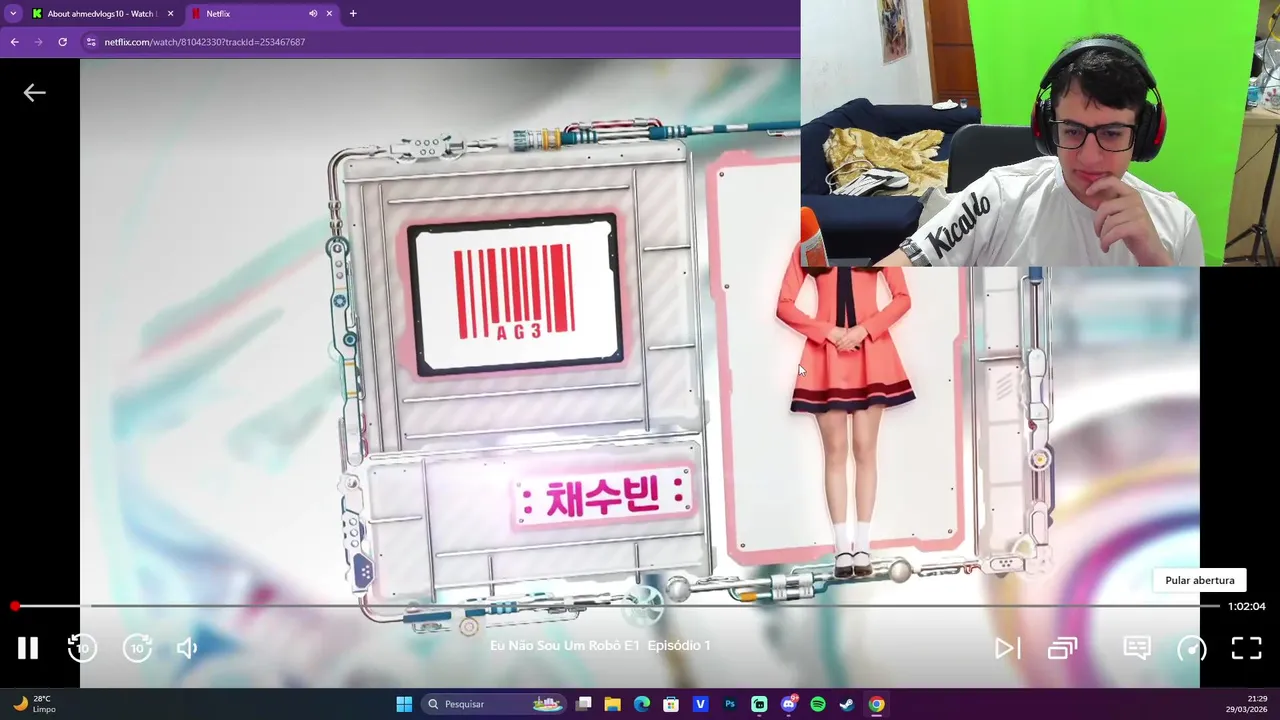Enter fullscreen mode
This screenshot has width=1280, height=720.
[x=1246, y=648]
